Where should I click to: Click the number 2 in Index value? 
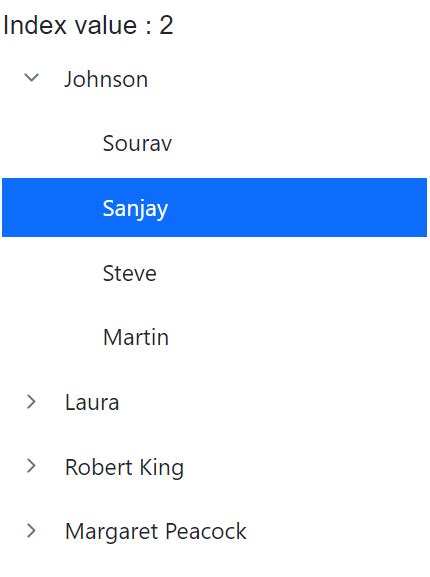pos(166,25)
